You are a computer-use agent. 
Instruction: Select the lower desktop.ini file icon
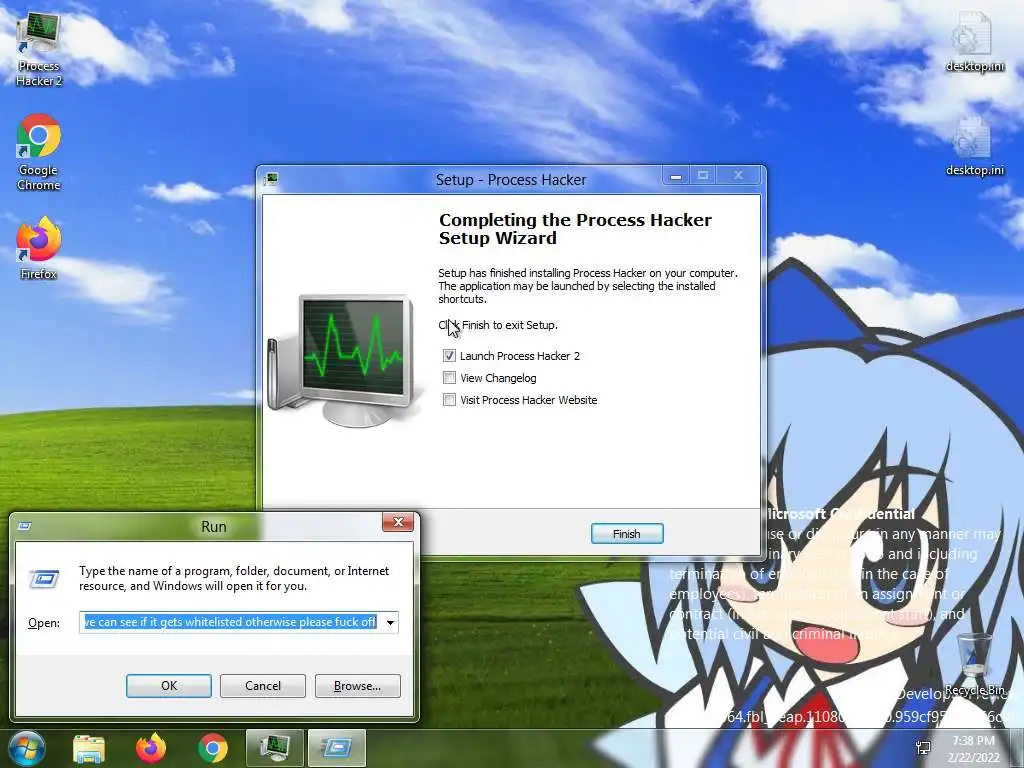(x=974, y=146)
